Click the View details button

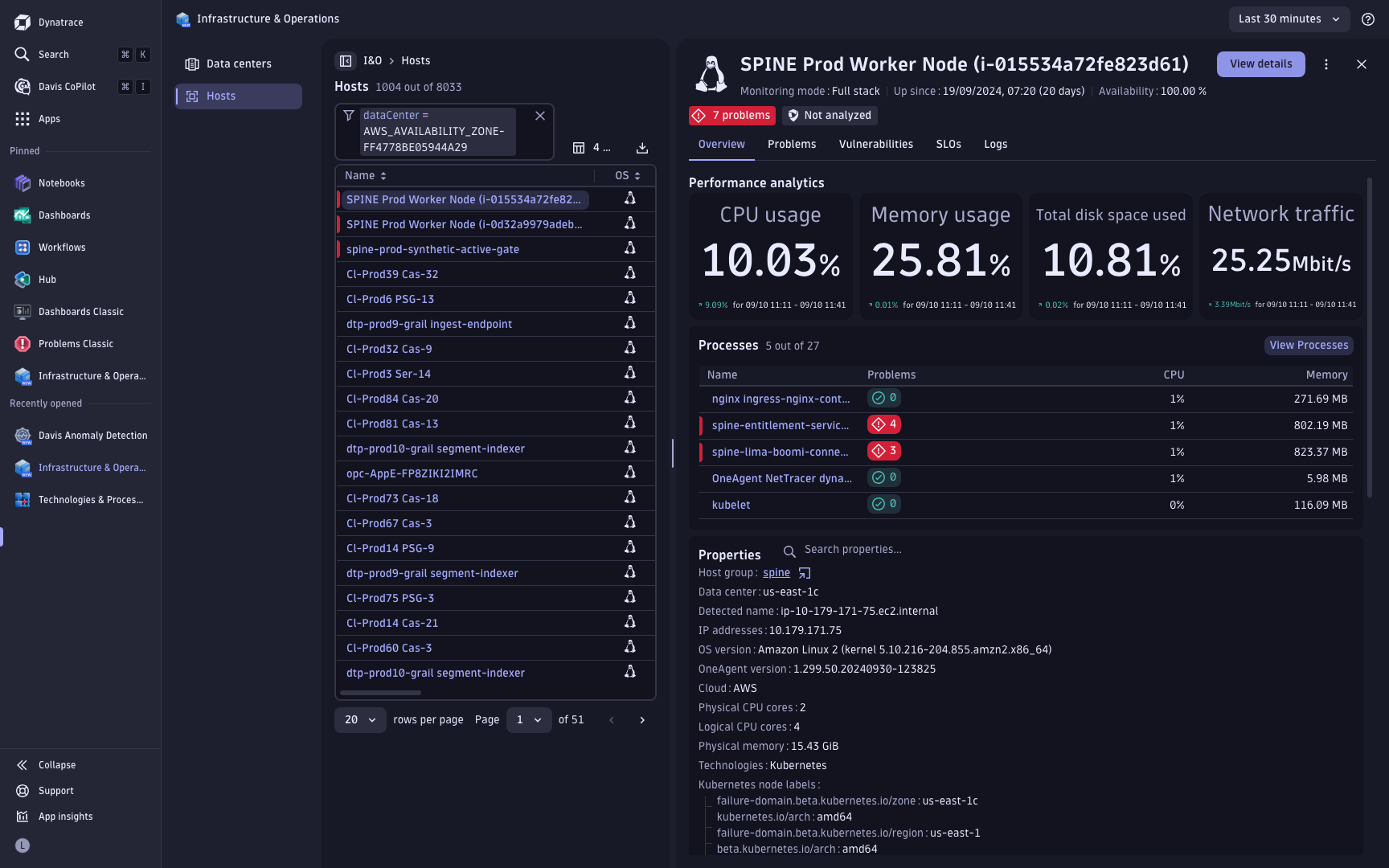[1261, 64]
